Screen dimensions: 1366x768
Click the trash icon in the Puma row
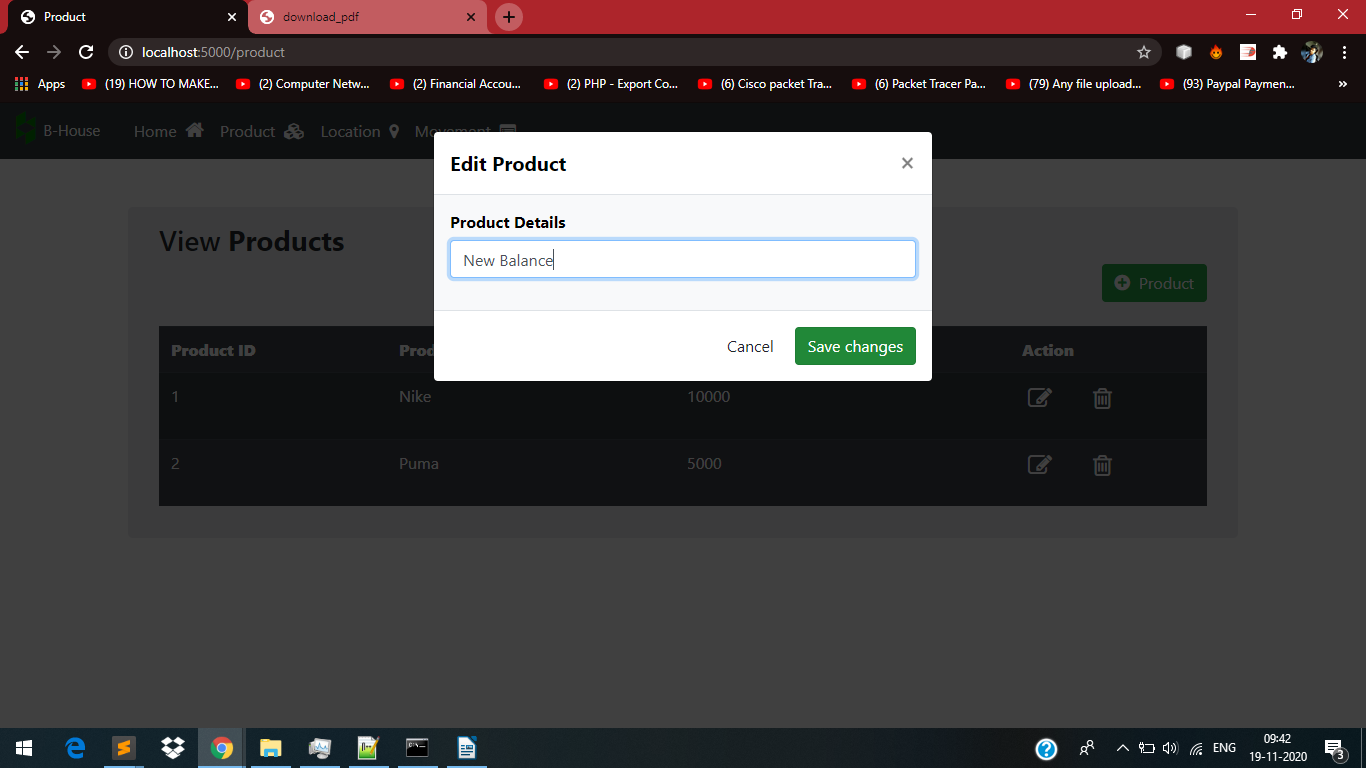coord(1102,465)
